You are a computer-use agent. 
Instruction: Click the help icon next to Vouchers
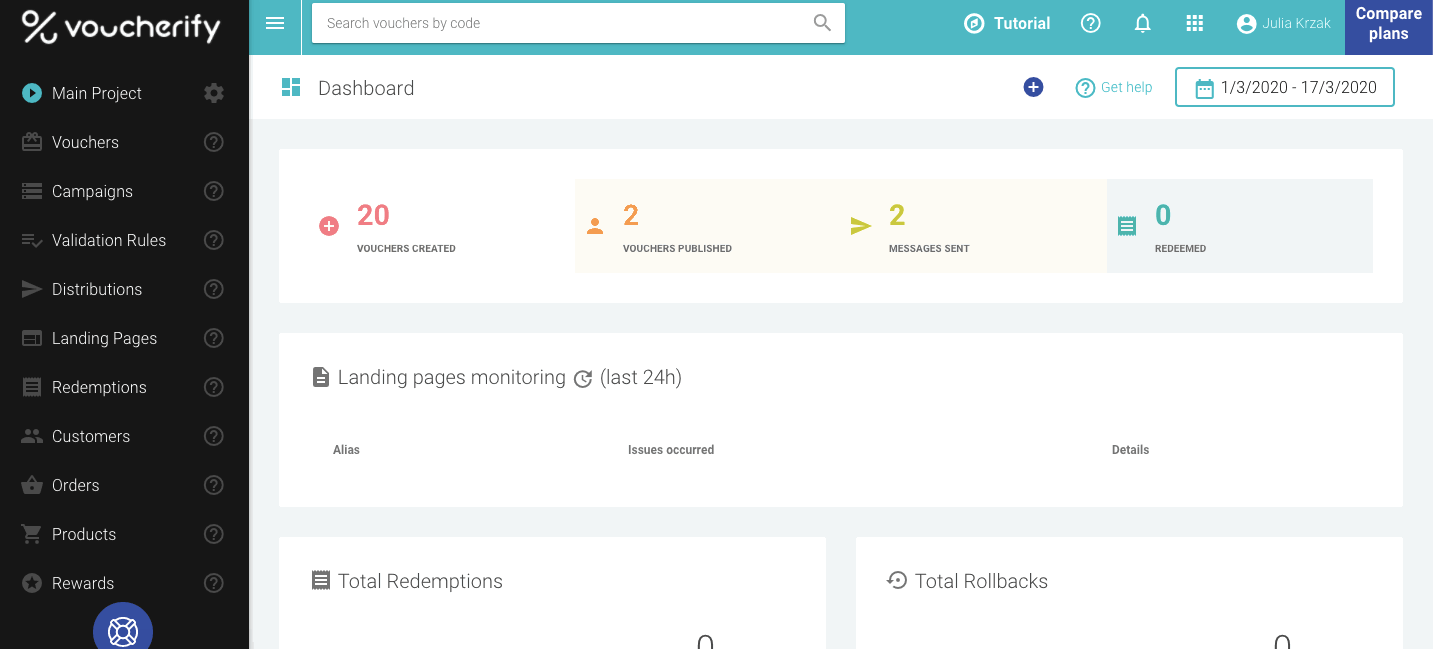[x=213, y=142]
